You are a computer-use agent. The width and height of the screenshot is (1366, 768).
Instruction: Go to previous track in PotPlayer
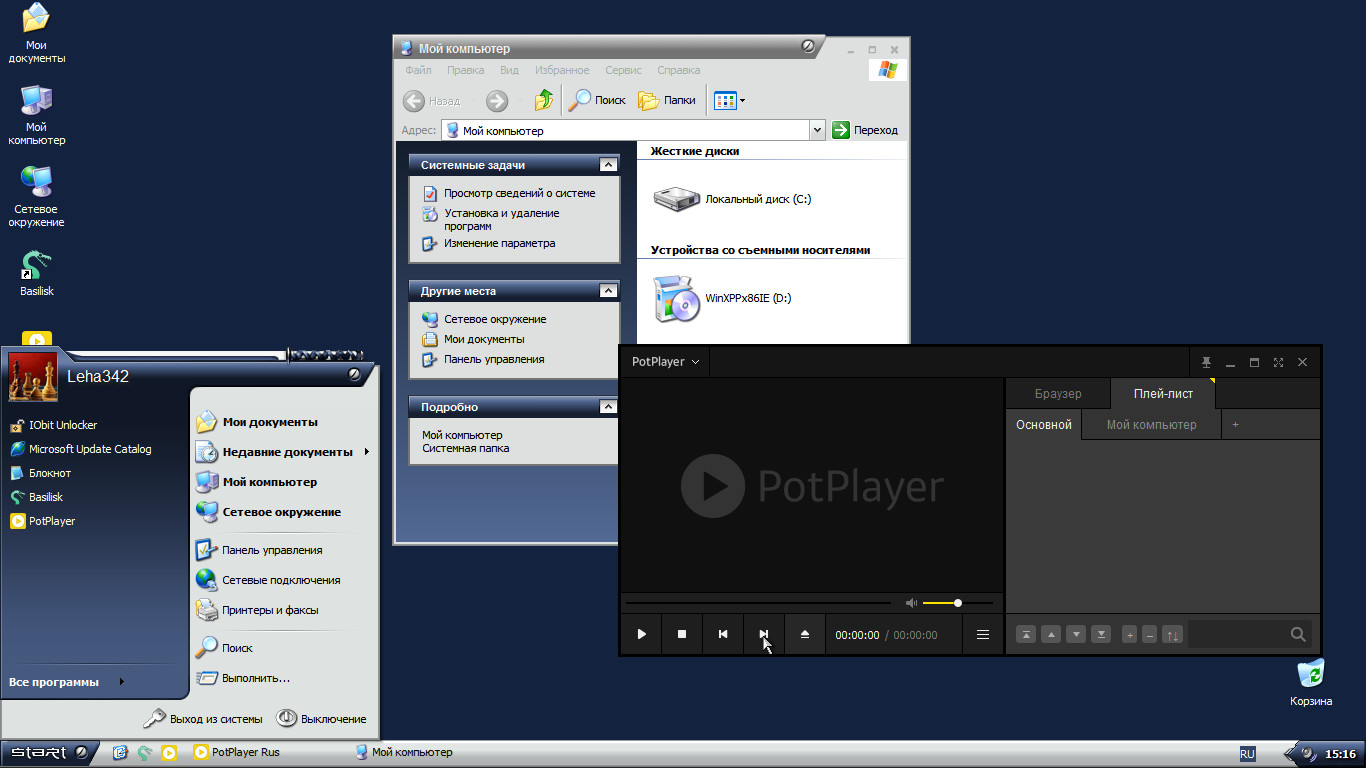[x=723, y=634]
